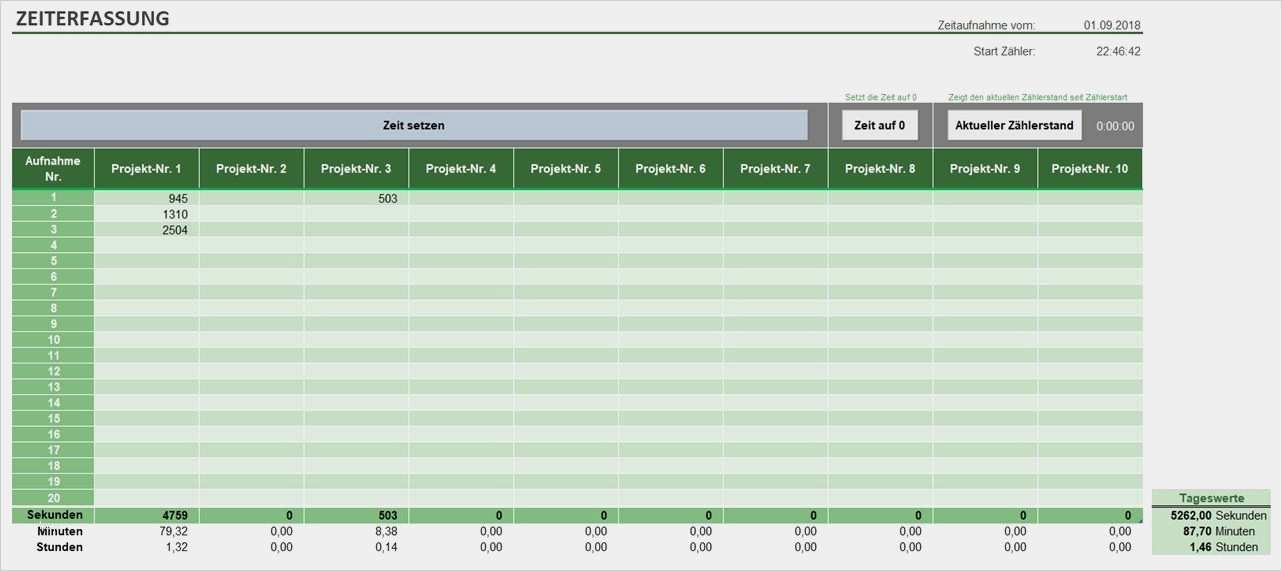
Task: Select cell containing 1310
Action: [147, 214]
